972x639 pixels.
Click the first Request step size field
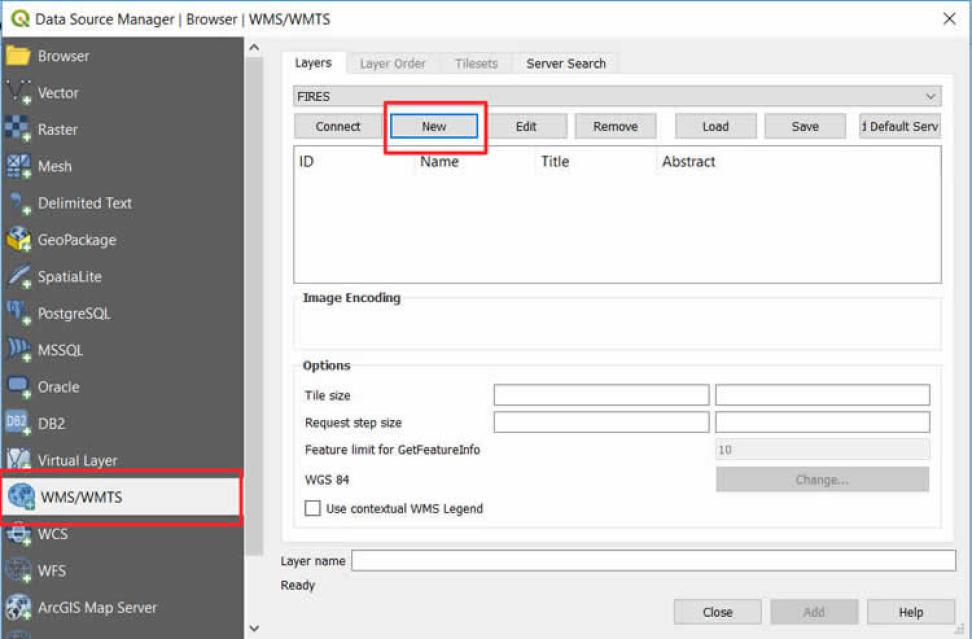point(601,422)
